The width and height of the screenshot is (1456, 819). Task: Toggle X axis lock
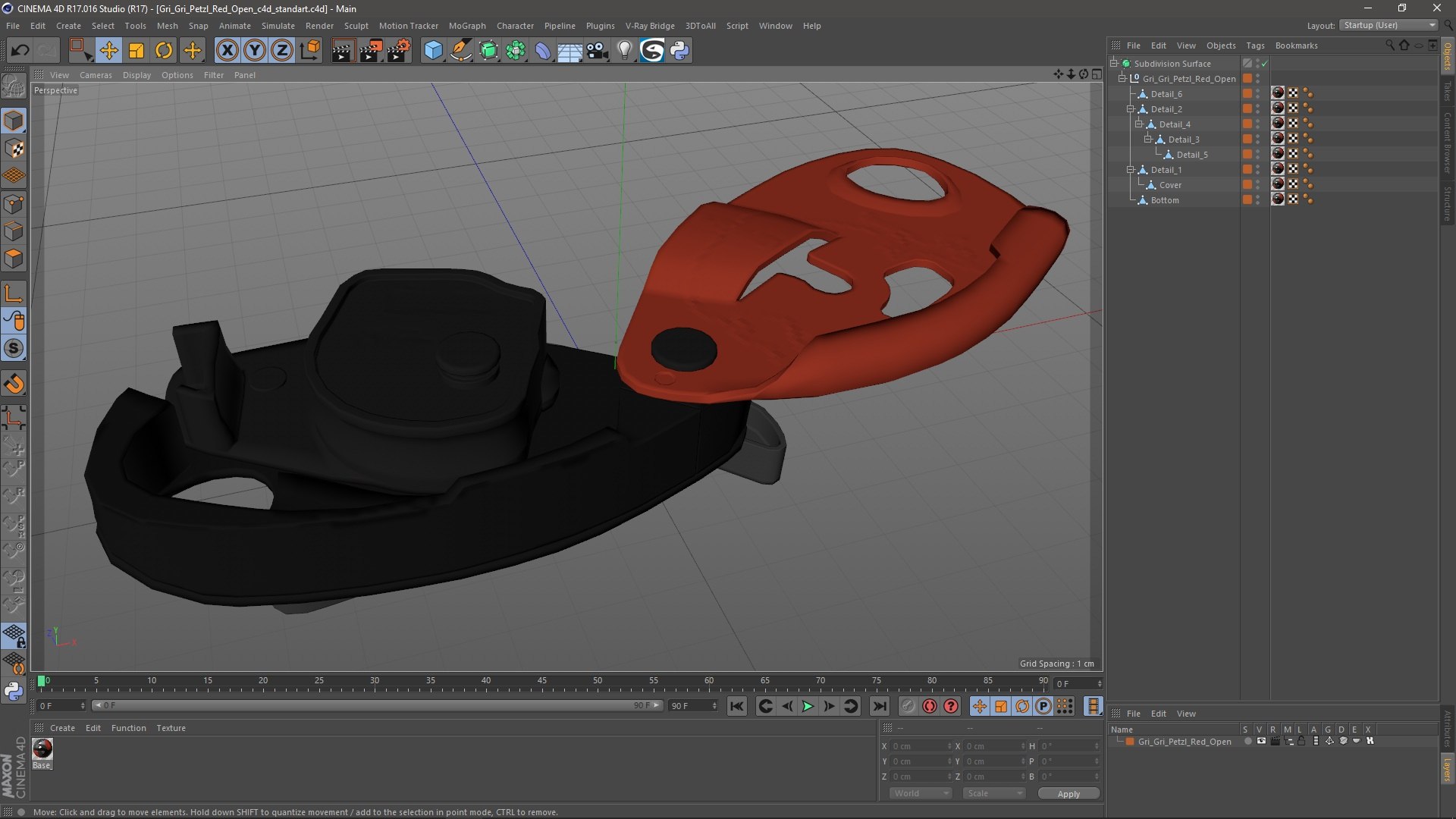[227, 51]
